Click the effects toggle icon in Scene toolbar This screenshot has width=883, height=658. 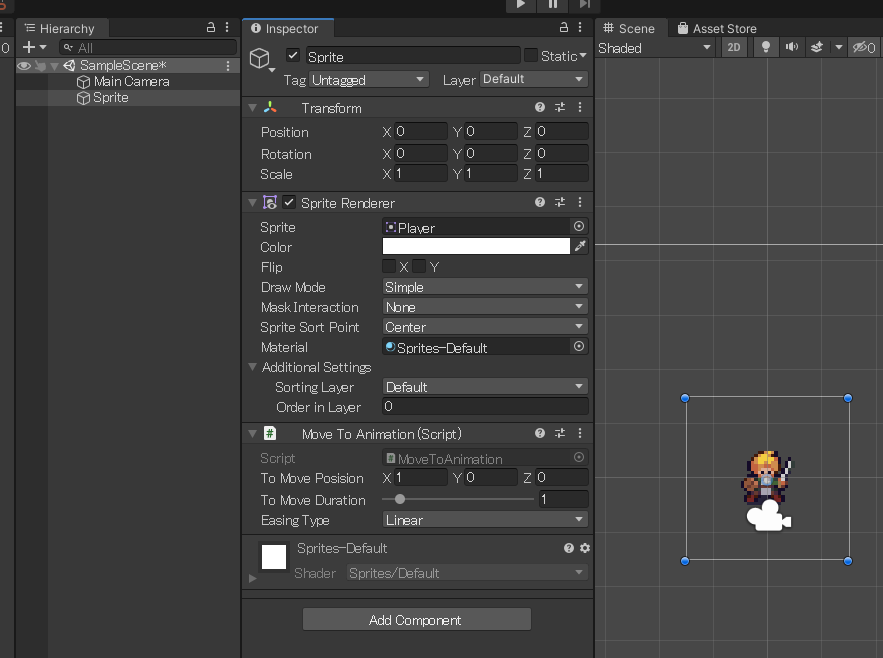(815, 47)
